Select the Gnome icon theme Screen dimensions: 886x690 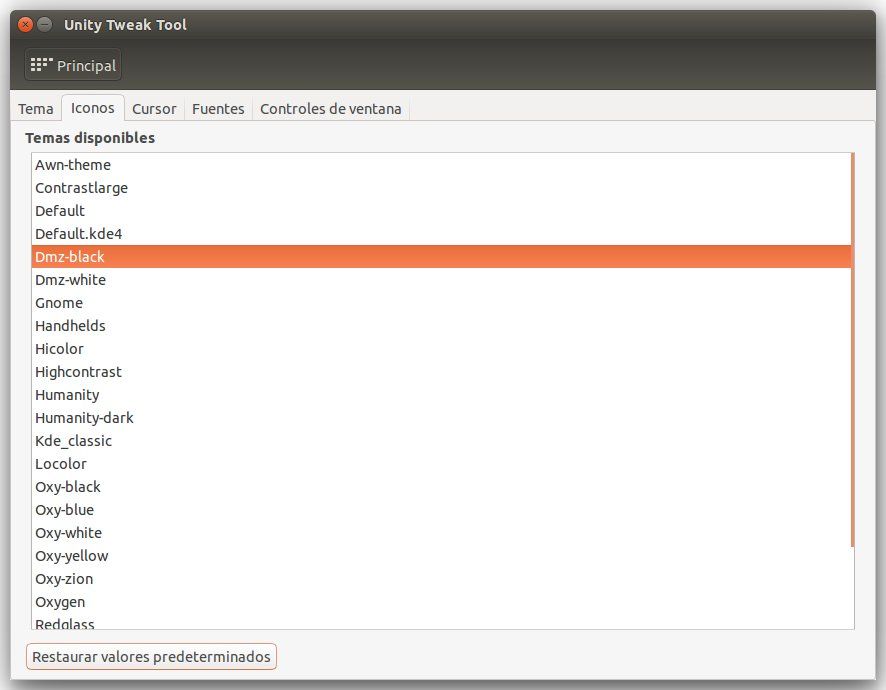coord(441,303)
